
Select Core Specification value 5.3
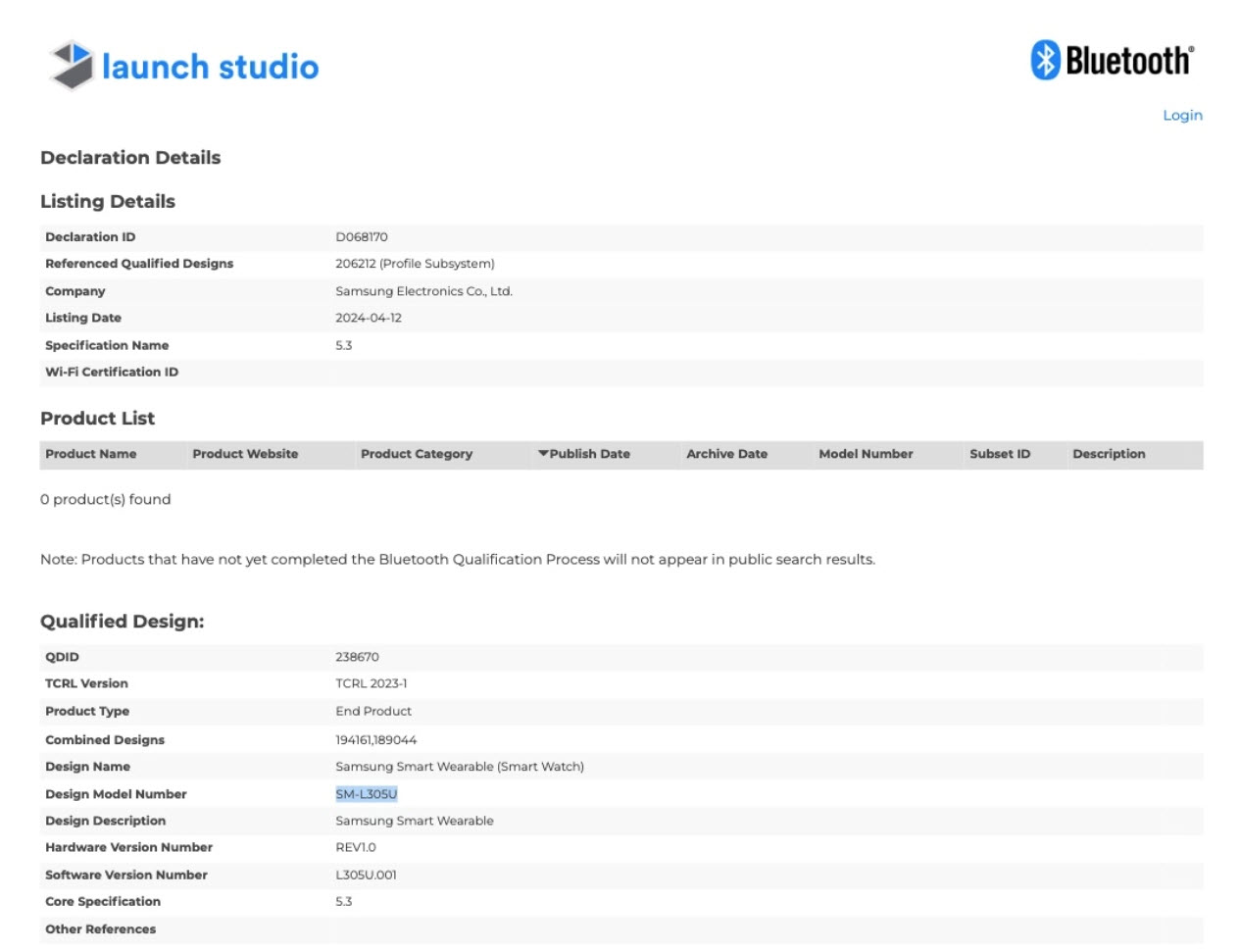tap(344, 901)
